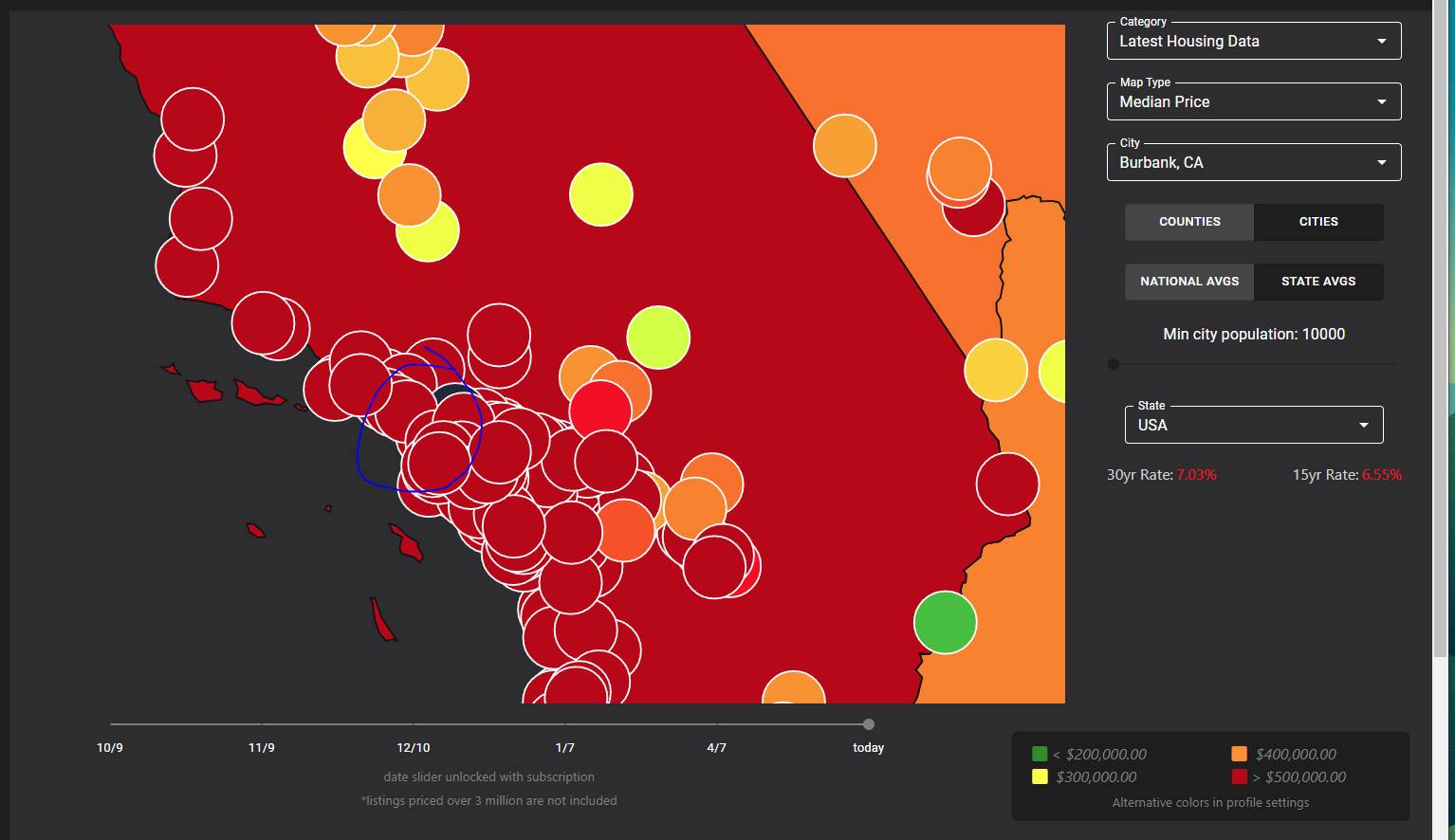Click the bright red circle beside orange circles

coord(599,410)
